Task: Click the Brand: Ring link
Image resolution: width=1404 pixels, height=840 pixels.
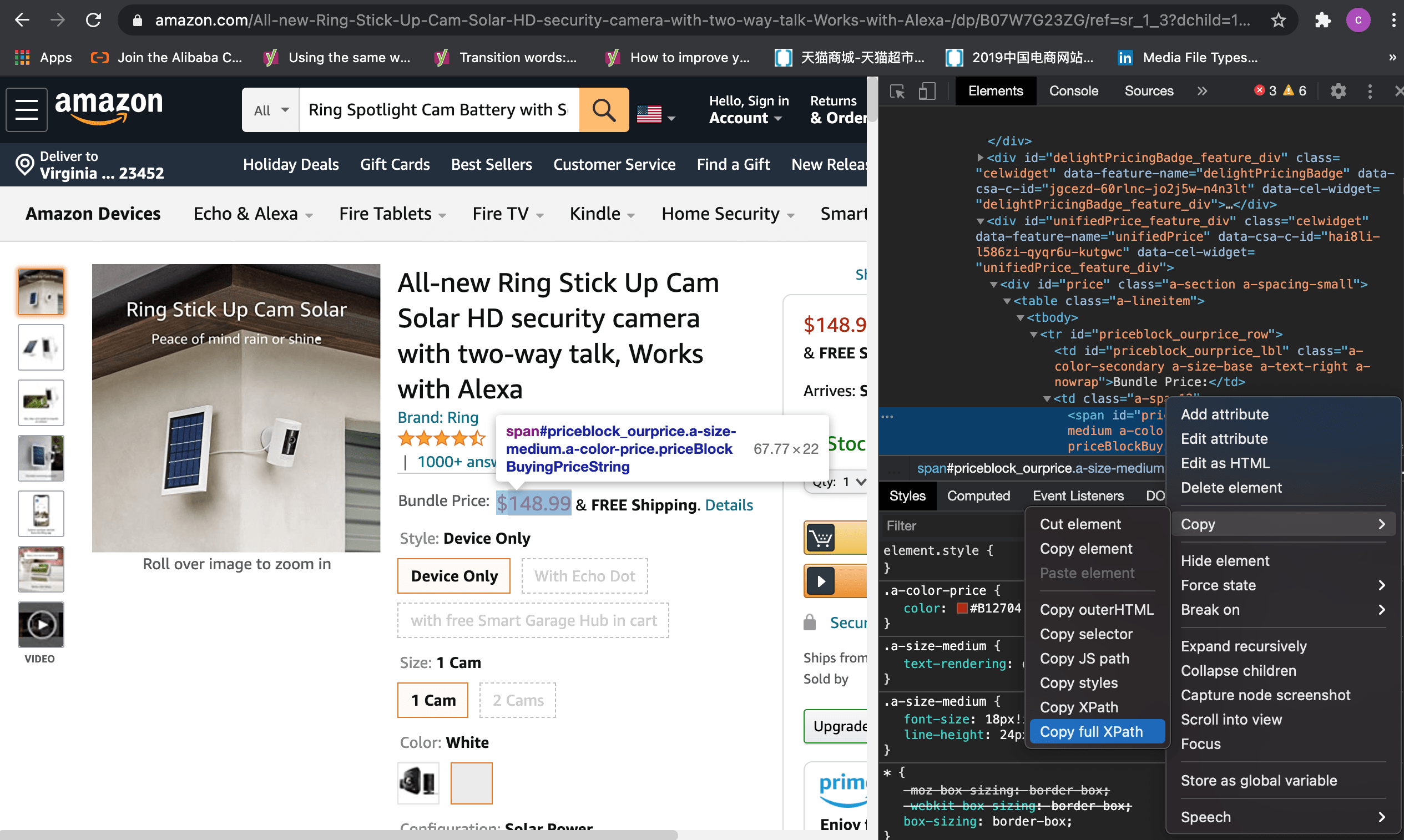Action: pos(438,418)
